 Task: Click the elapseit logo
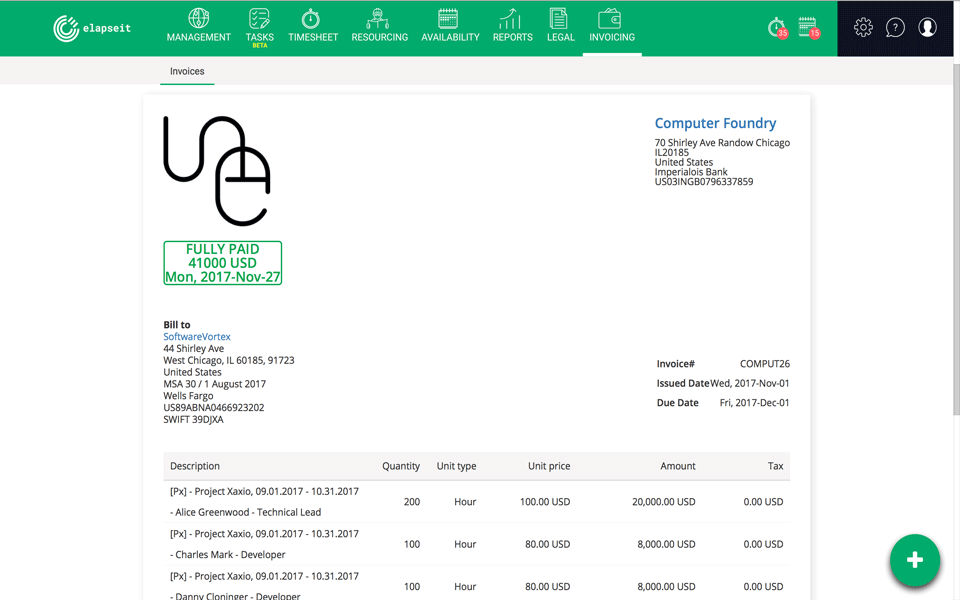[92, 28]
